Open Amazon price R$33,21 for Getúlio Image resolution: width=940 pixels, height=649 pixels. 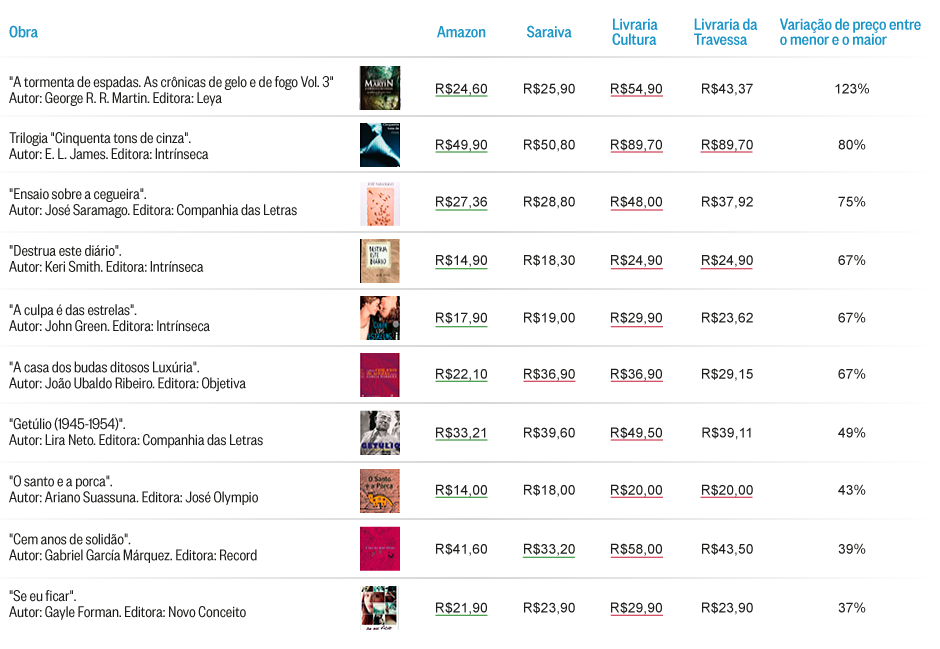coord(461,433)
